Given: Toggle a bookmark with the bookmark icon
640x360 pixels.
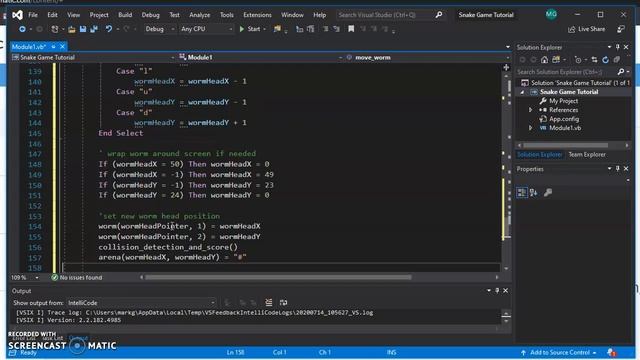Looking at the screenshot, I should [x=351, y=29].
